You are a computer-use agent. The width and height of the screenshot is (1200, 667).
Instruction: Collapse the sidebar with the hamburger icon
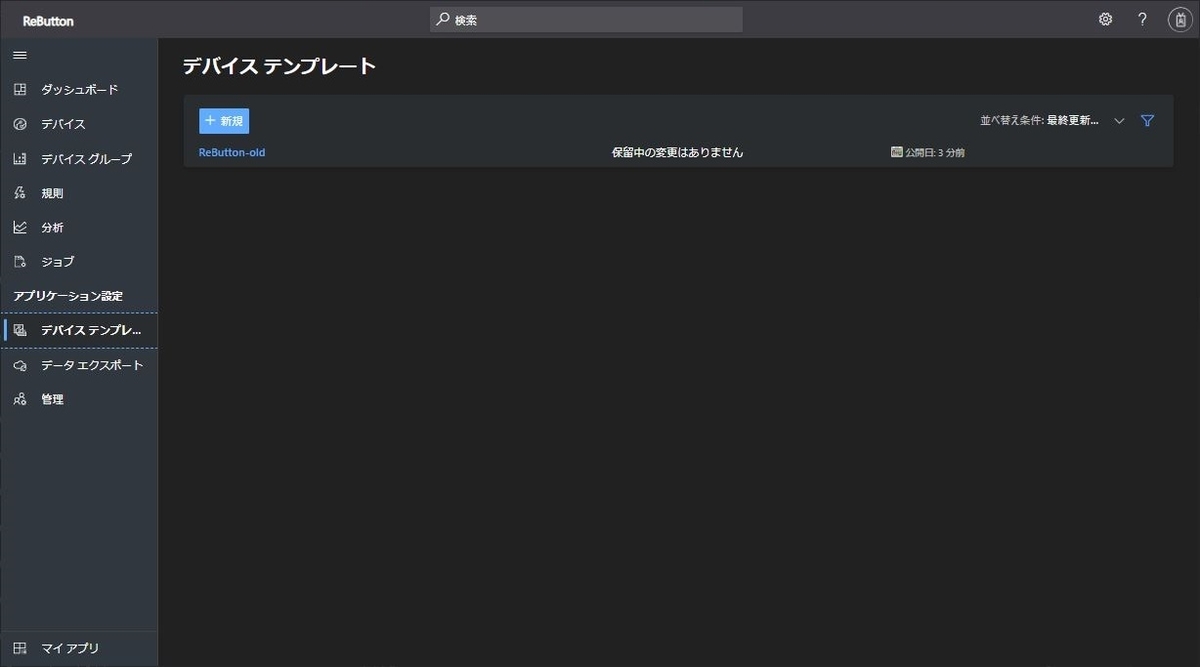[19, 55]
